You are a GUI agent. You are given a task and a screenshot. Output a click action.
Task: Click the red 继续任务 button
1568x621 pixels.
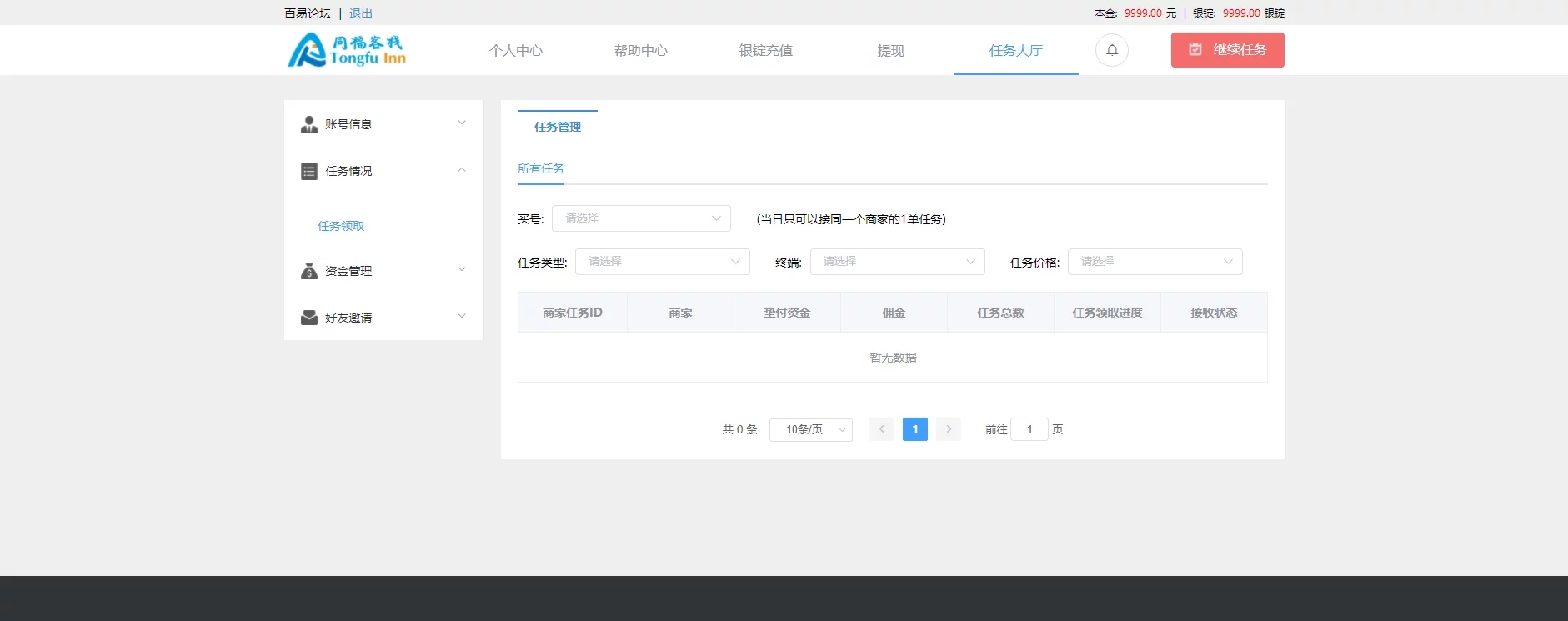coord(1227,50)
